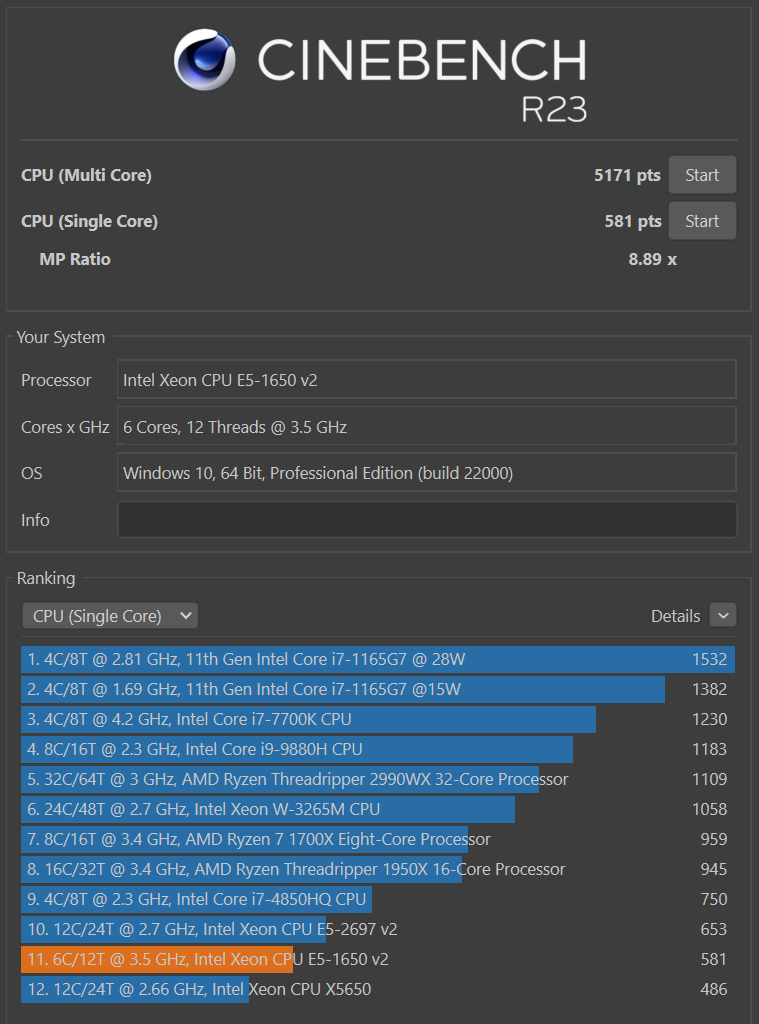The height and width of the screenshot is (1024, 759).
Task: Click the OS field showing Windows 10
Action: 427,473
